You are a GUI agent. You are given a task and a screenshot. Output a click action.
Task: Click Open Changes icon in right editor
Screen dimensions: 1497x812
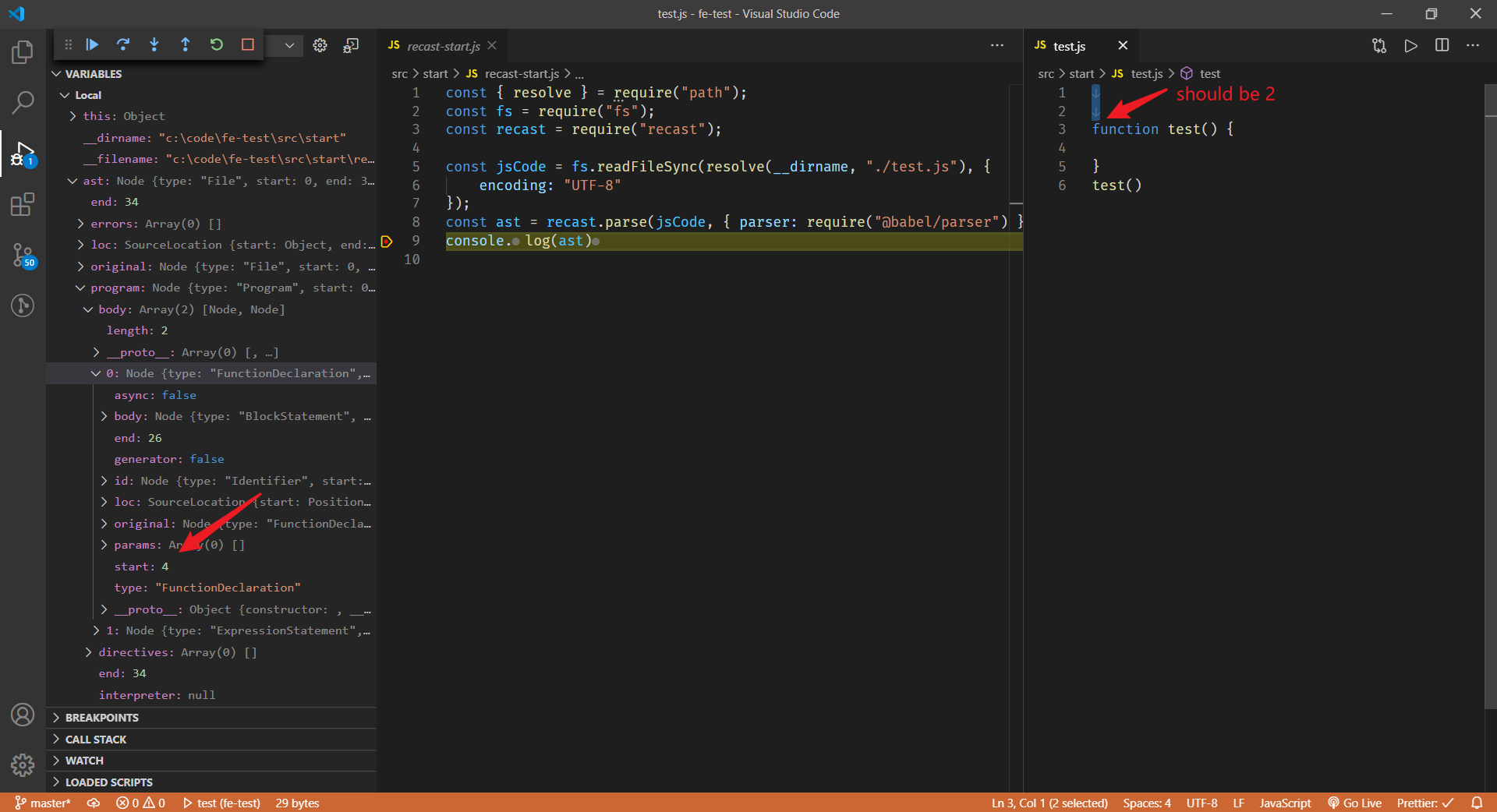pos(1379,45)
